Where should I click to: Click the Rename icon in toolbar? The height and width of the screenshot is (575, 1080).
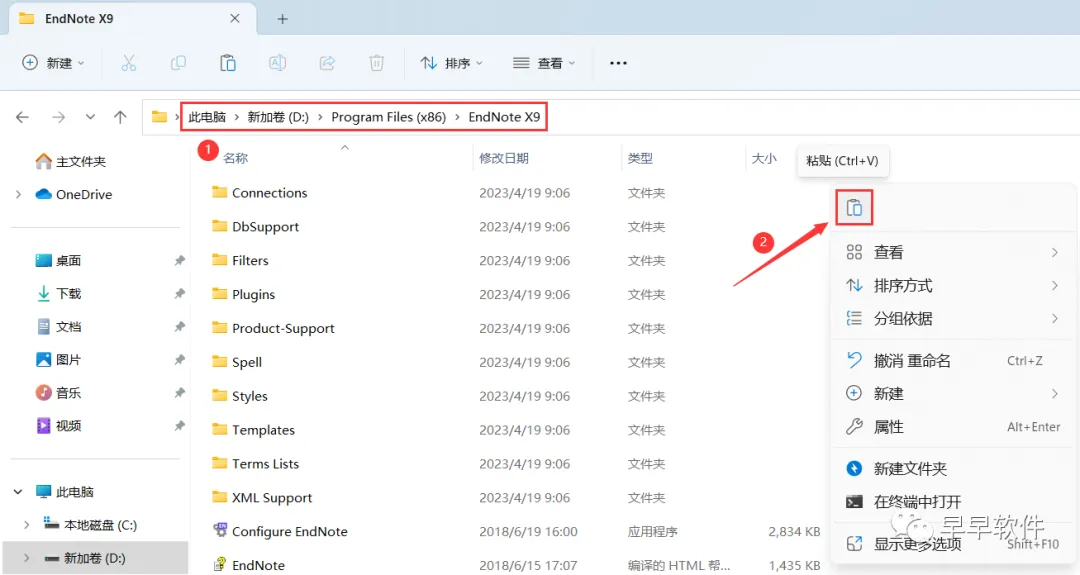point(278,63)
